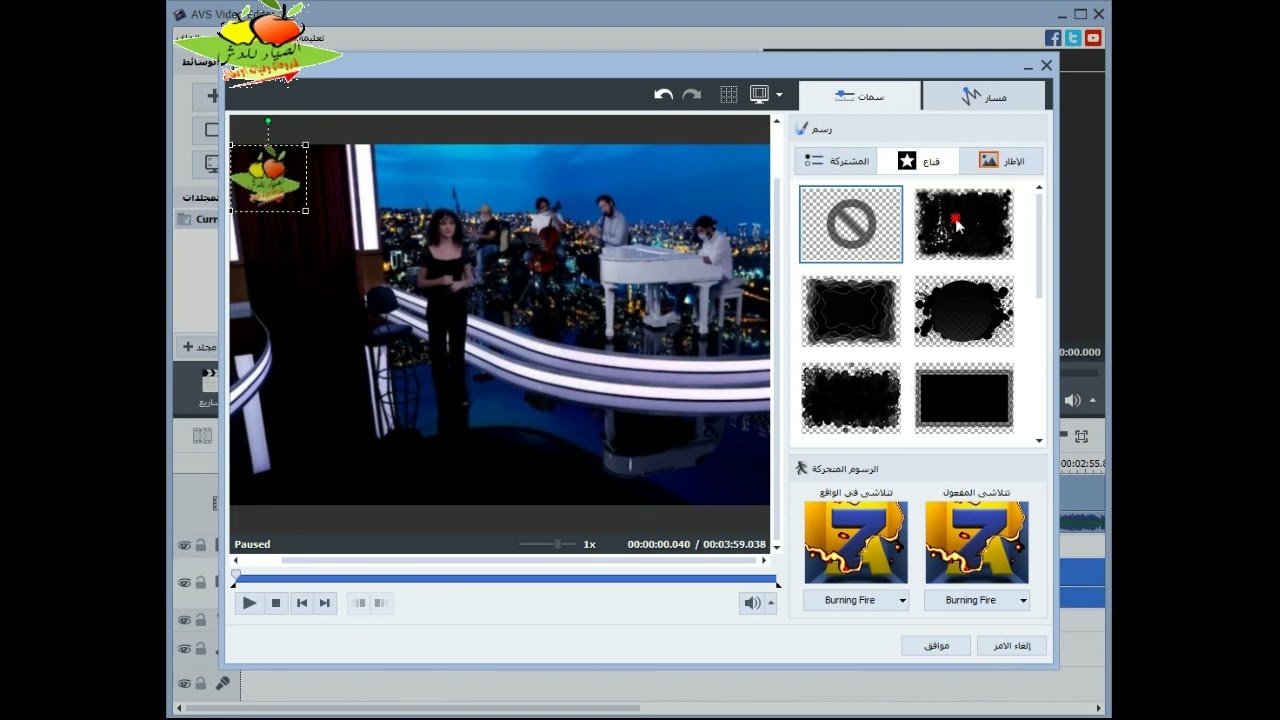Click the film-strip storyboard icon
Image resolution: width=1280 pixels, height=720 pixels.
coord(203,436)
